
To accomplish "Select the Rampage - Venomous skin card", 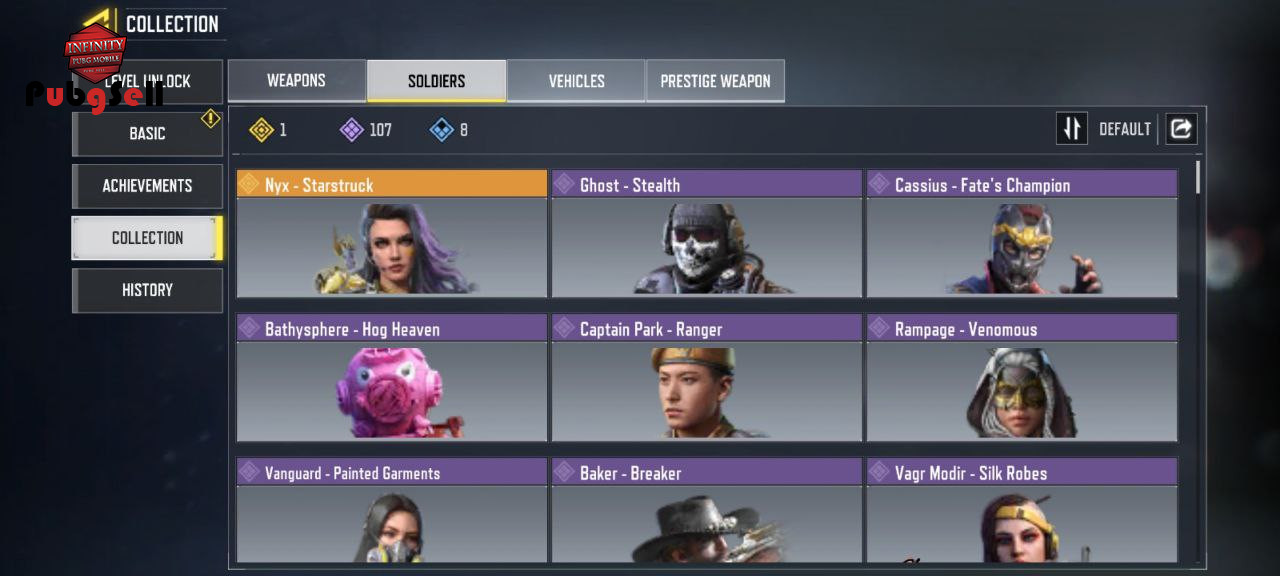I will (1022, 378).
